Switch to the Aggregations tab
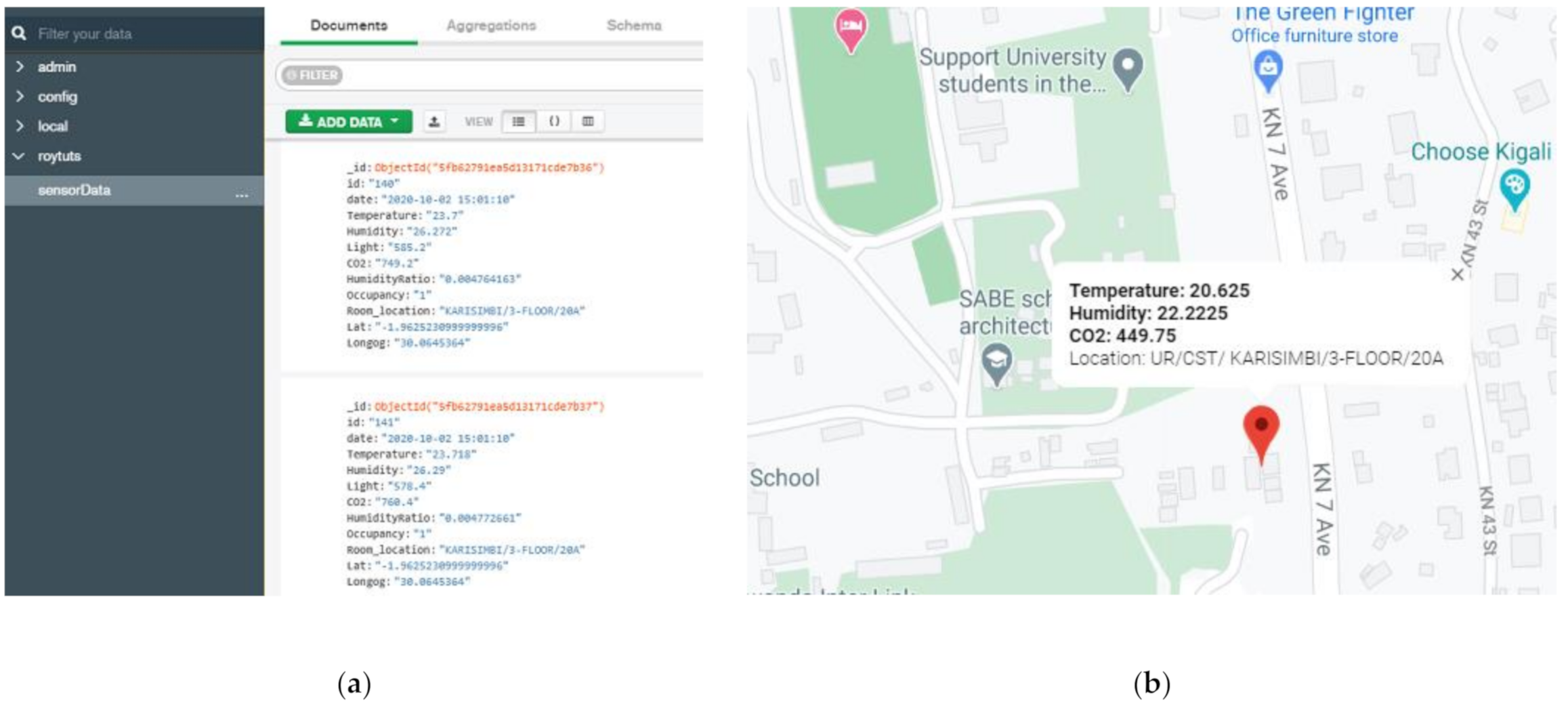 coord(491,25)
